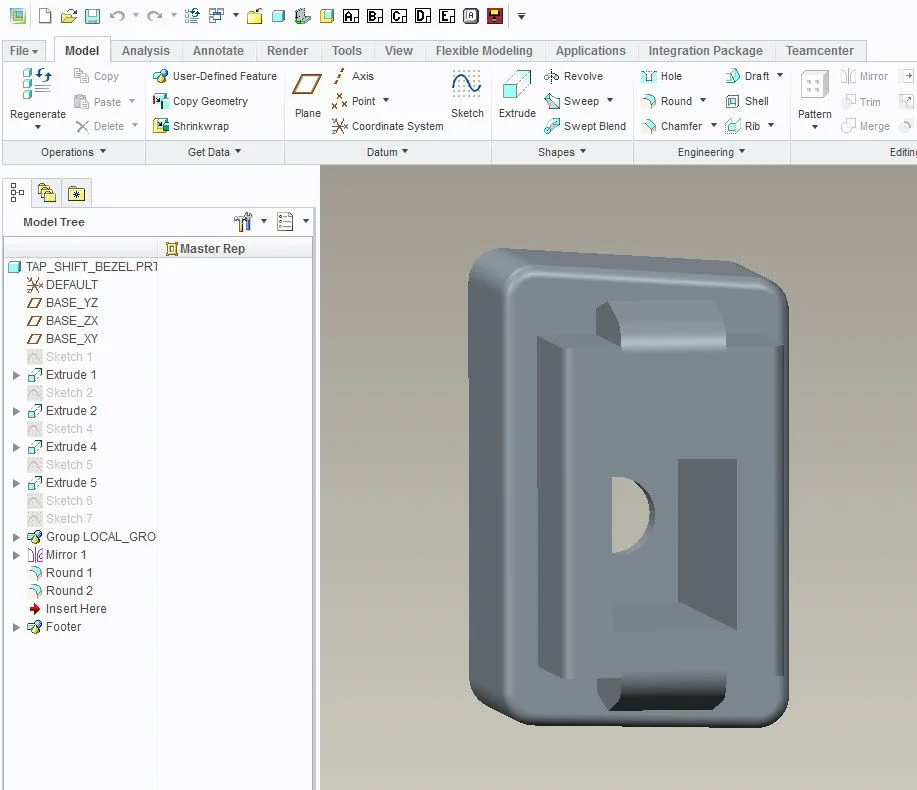Expand the Extrude 1 feature node
The width and height of the screenshot is (917, 790).
[16, 375]
